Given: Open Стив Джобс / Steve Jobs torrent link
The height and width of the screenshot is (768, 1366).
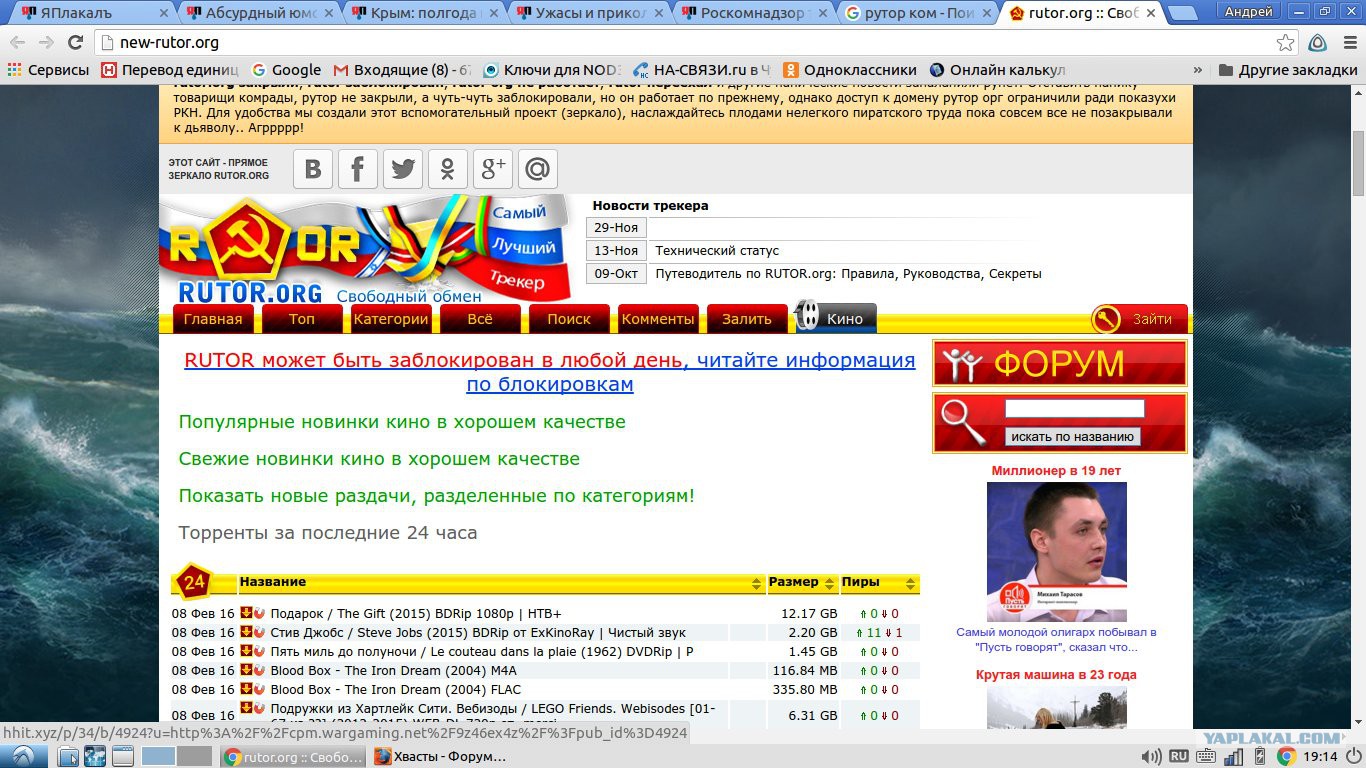Looking at the screenshot, I should pyautogui.click(x=478, y=632).
